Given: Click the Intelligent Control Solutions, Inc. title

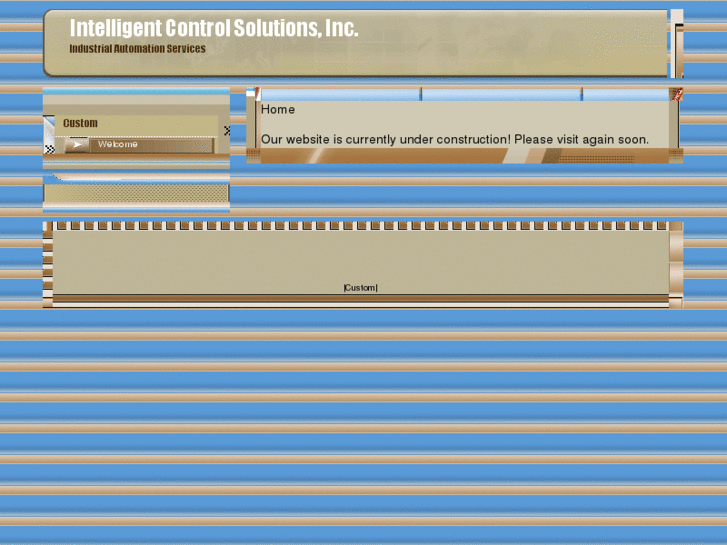Looking at the screenshot, I should point(214,28).
